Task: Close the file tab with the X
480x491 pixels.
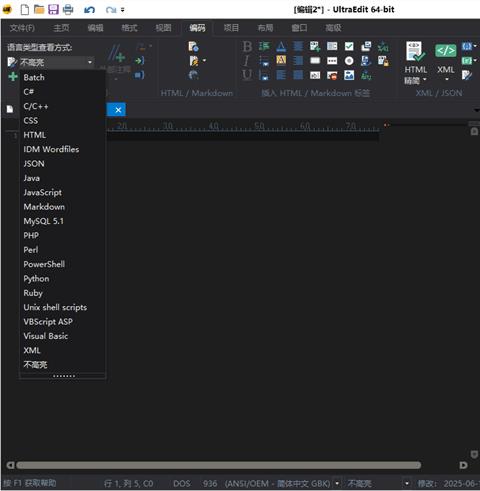Action: coord(118,110)
